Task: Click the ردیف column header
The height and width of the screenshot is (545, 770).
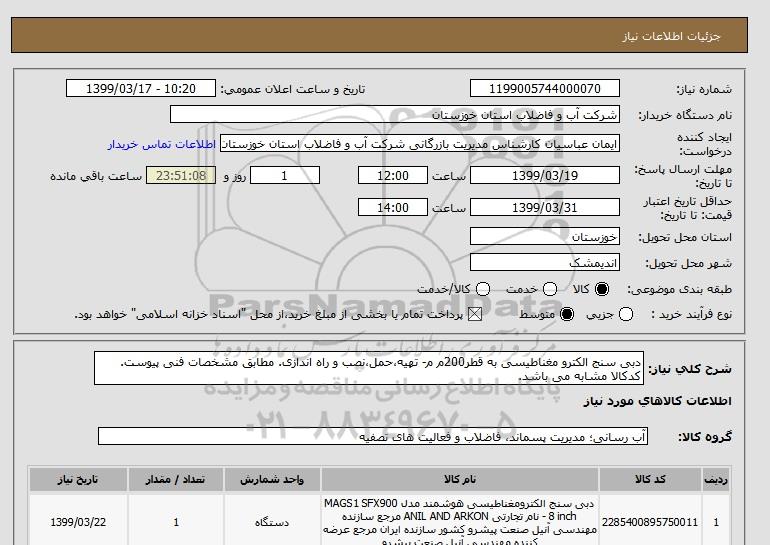Action: [x=716, y=480]
